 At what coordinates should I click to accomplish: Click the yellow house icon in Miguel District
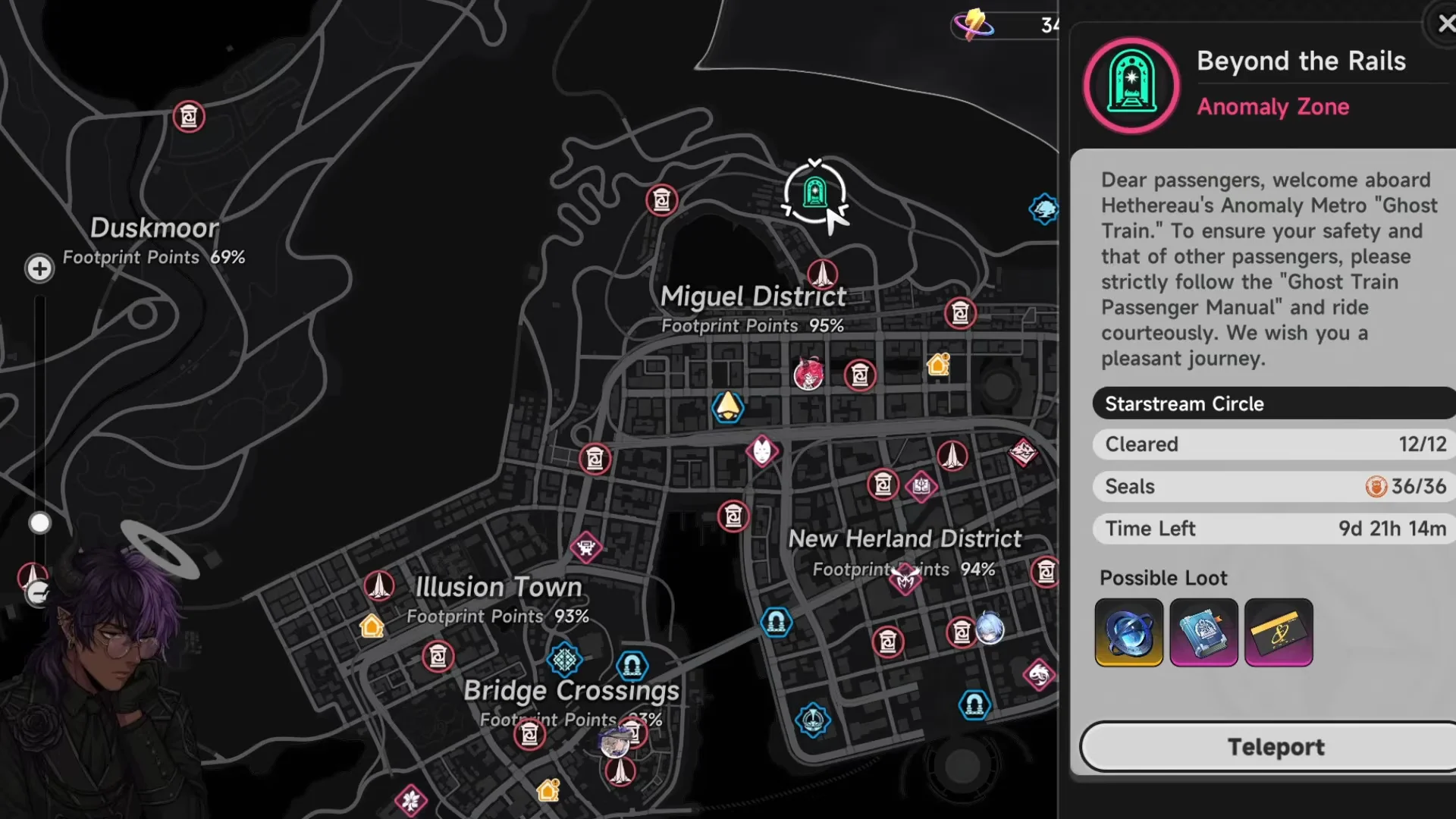pyautogui.click(x=939, y=365)
